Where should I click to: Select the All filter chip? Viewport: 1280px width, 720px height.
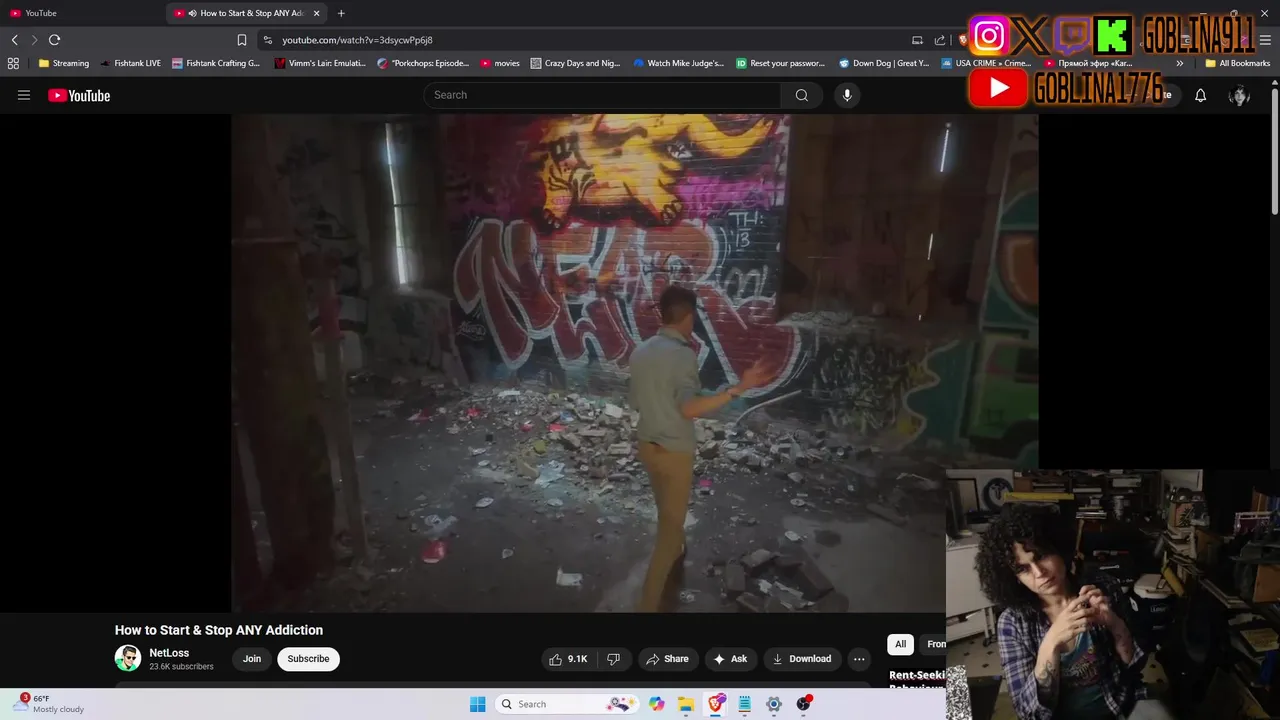point(900,644)
